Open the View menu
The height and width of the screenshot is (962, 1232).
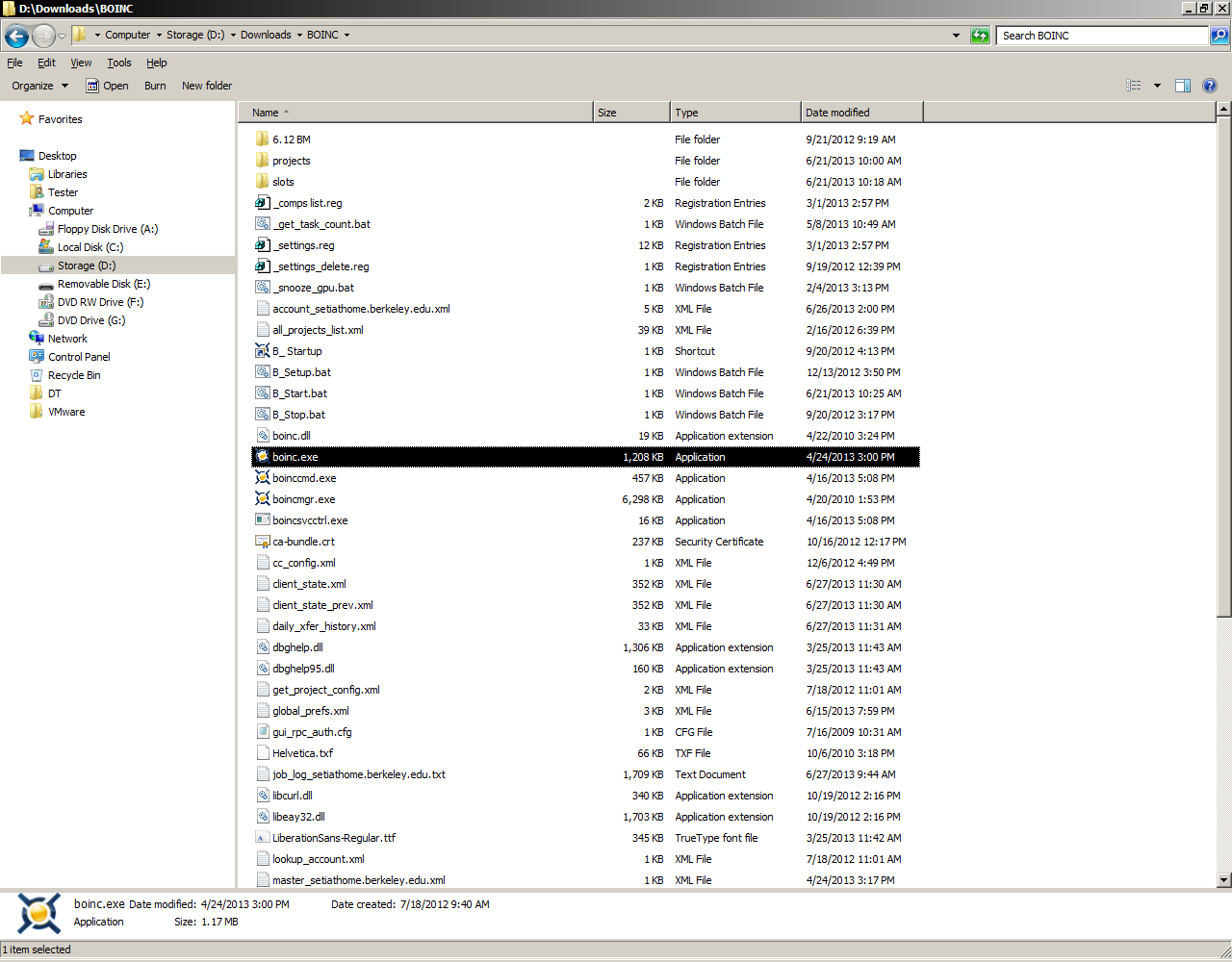click(x=81, y=63)
